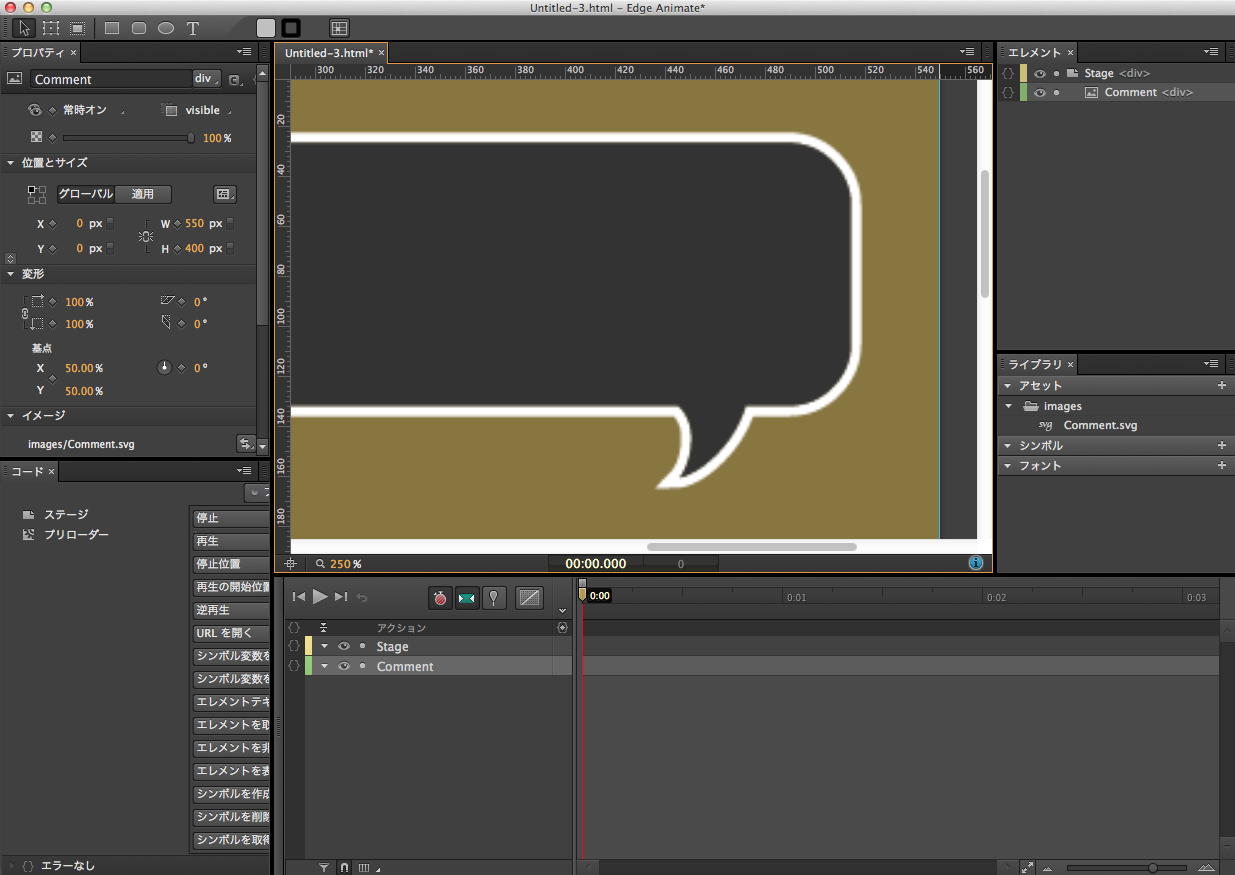Image resolution: width=1235 pixels, height=875 pixels.
Task: Click the timeline filter funnel icon
Action: (x=324, y=867)
